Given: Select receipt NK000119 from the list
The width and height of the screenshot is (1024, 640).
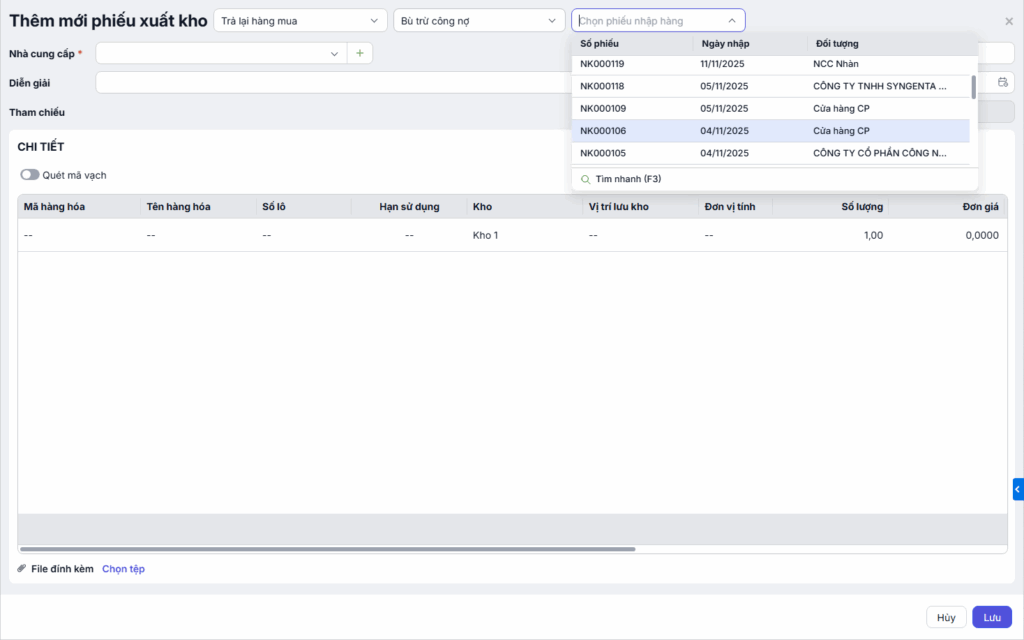Looking at the screenshot, I should point(771,65).
